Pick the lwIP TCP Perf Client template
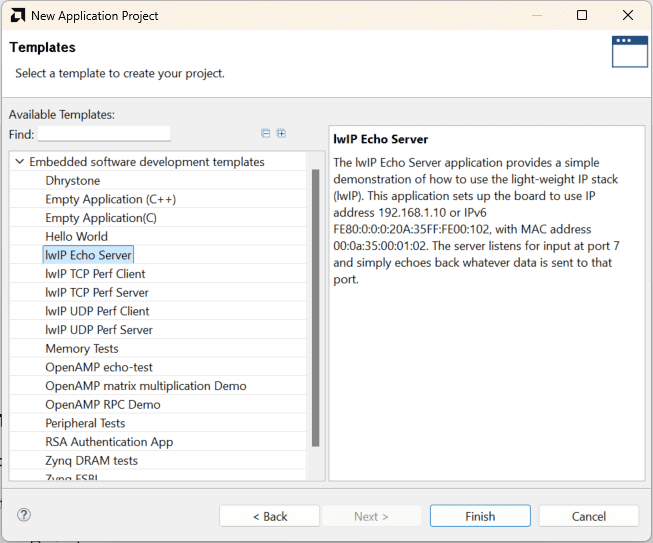Viewport: 653px width, 543px height. tap(95, 274)
